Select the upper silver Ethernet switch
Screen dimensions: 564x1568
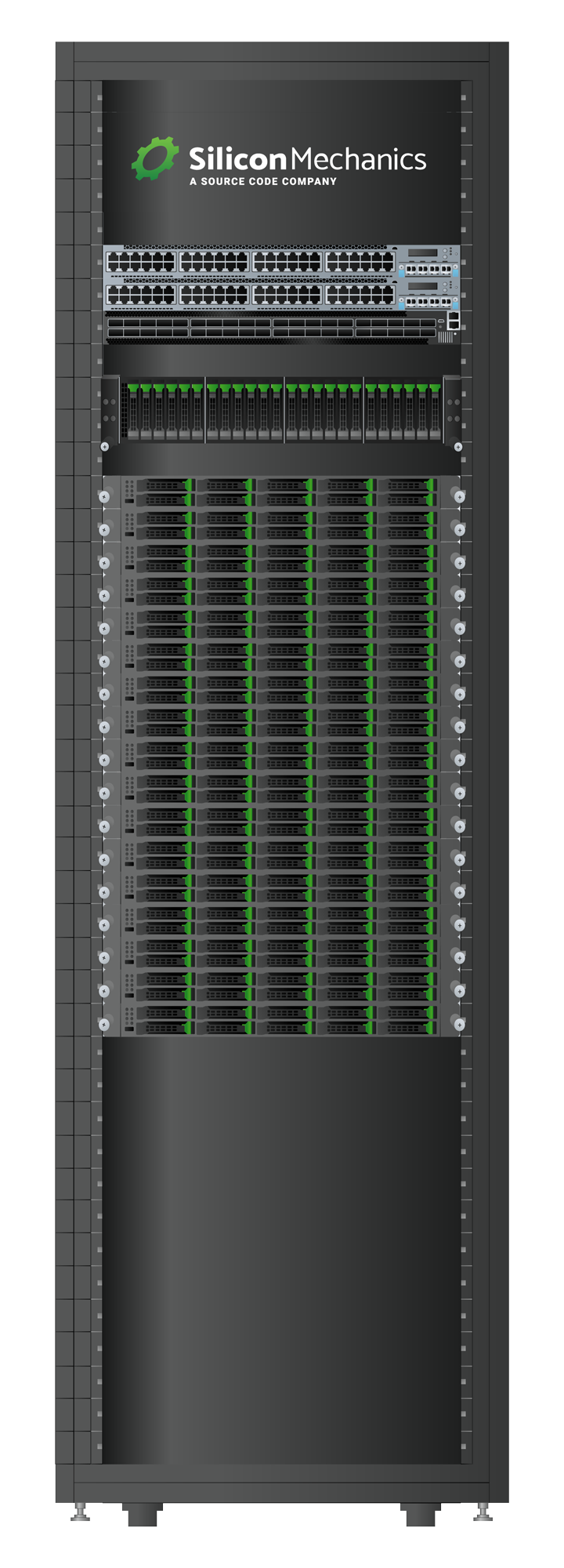pos(281,262)
